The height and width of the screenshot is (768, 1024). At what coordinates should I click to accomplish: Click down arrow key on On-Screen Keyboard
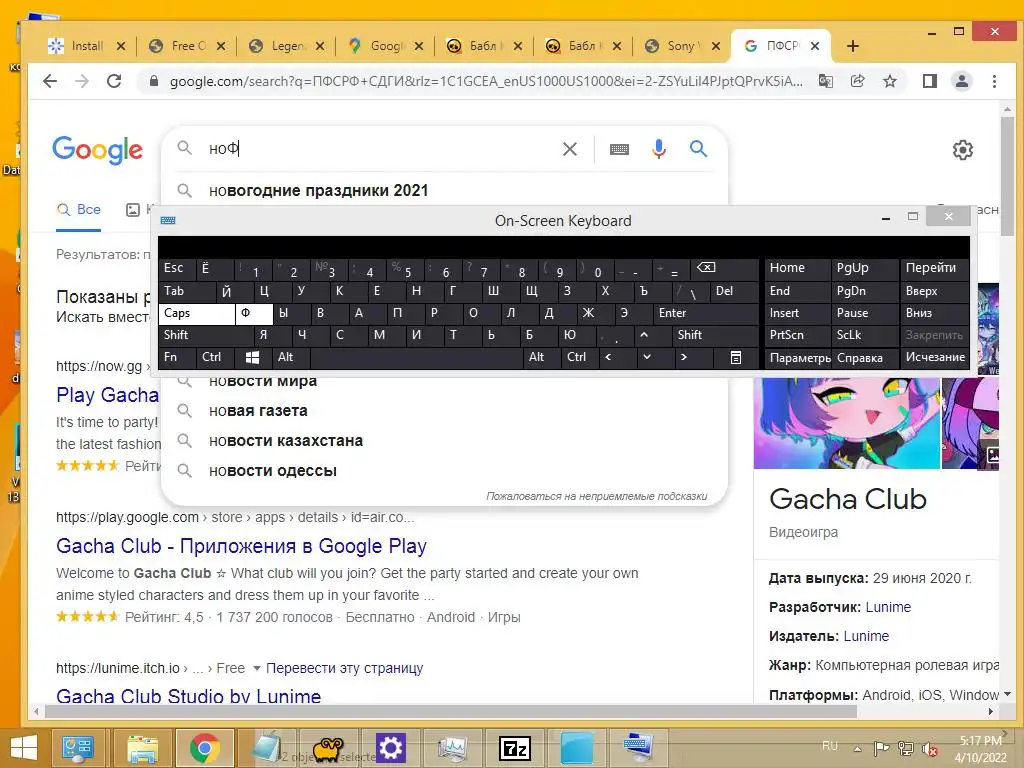coord(647,357)
